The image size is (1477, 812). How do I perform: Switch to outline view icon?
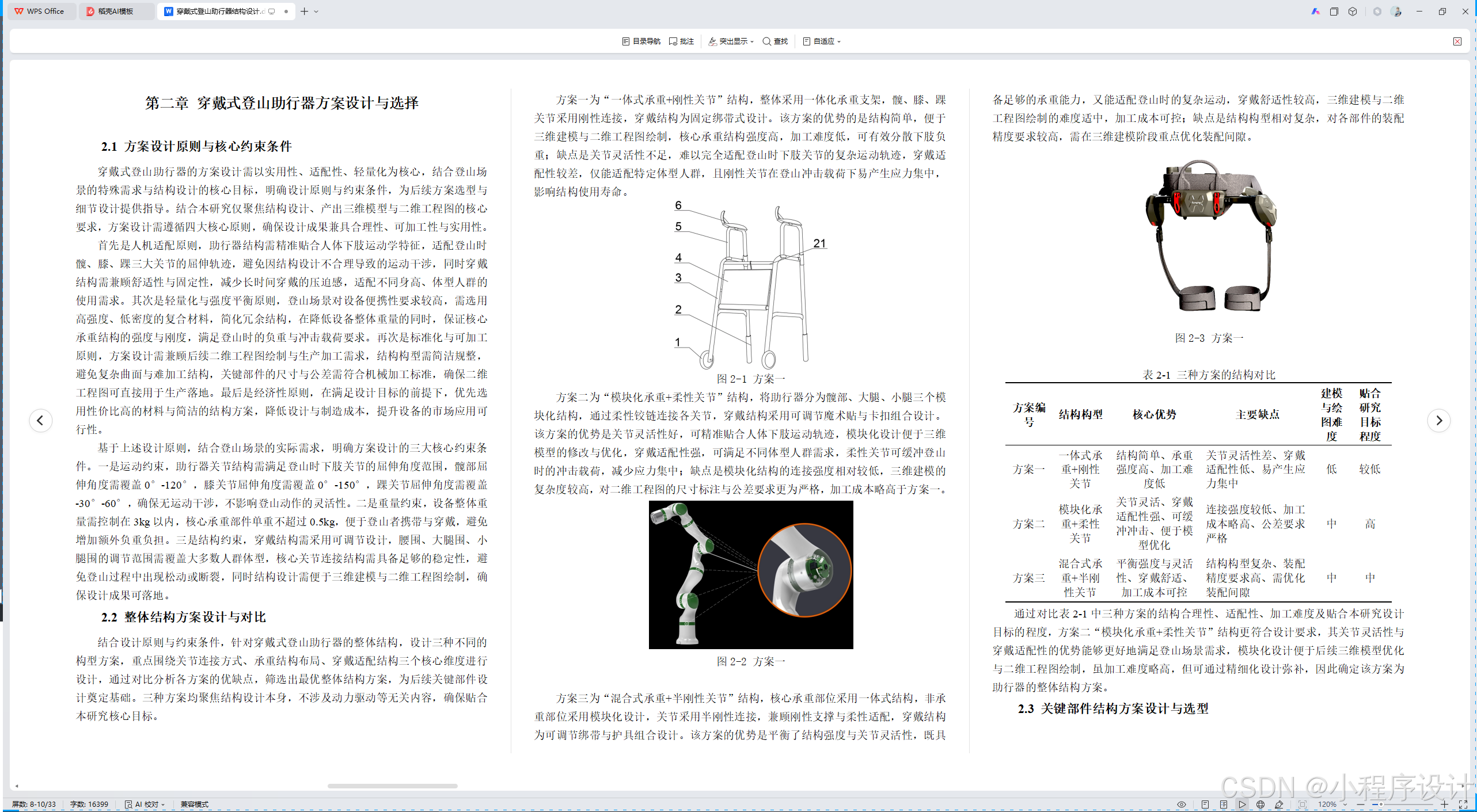point(1224,804)
